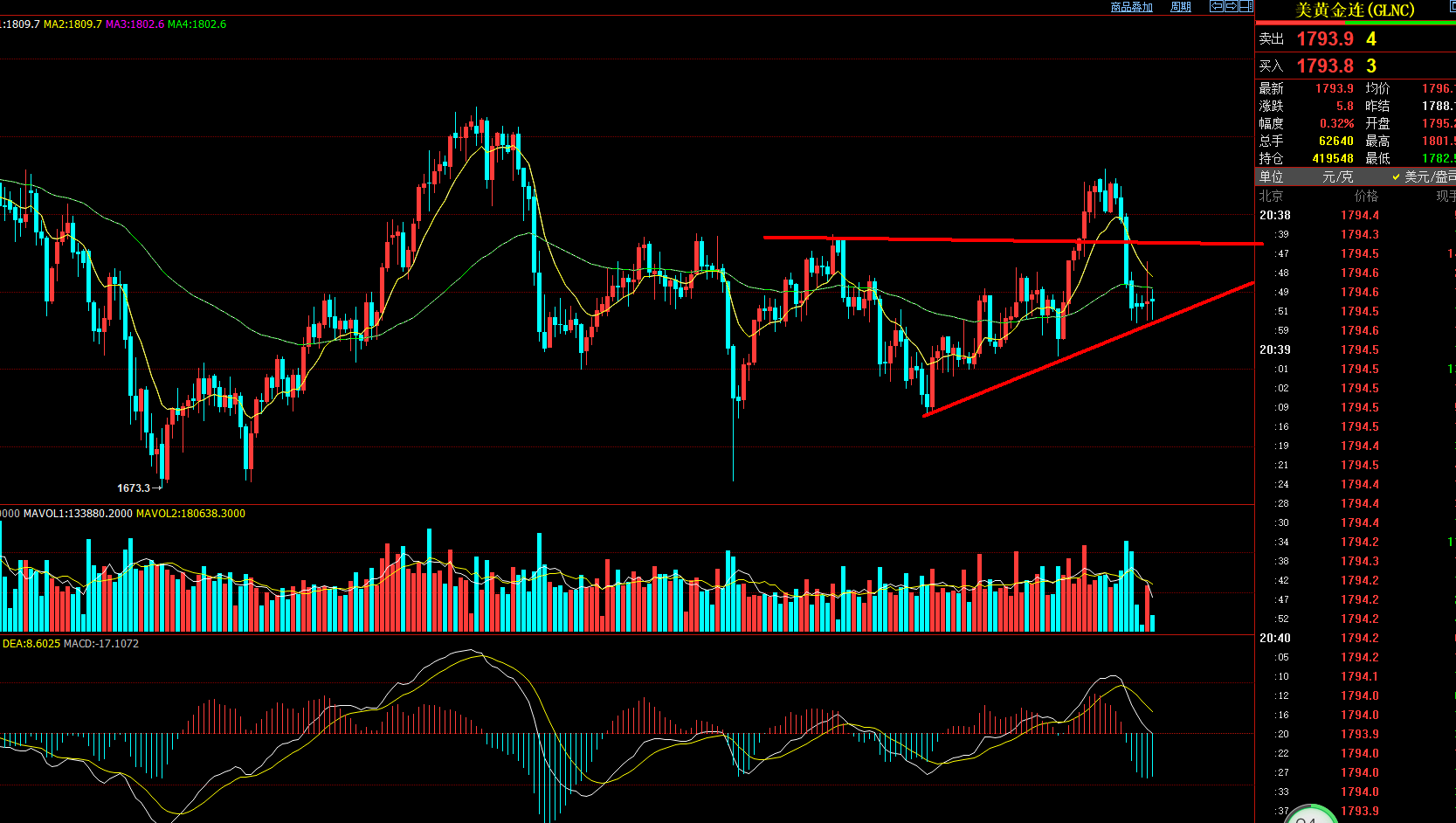Image resolution: width=1456 pixels, height=823 pixels.
Task: Select the 元/克 unit option
Action: pos(1337,176)
